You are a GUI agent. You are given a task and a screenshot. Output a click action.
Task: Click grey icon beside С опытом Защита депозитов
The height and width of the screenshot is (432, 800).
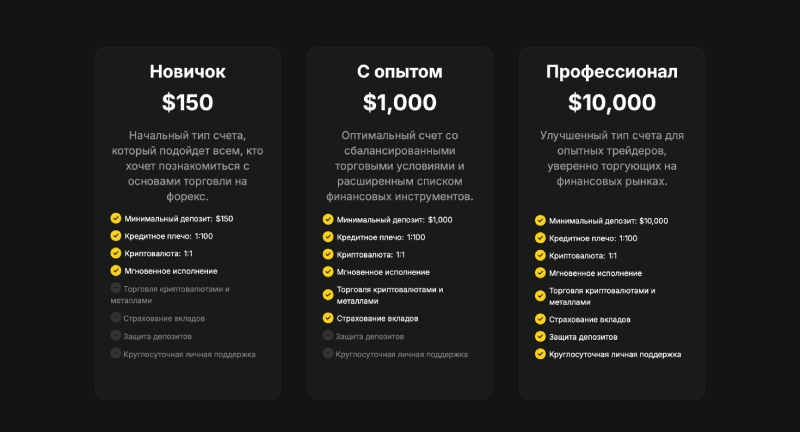328,336
